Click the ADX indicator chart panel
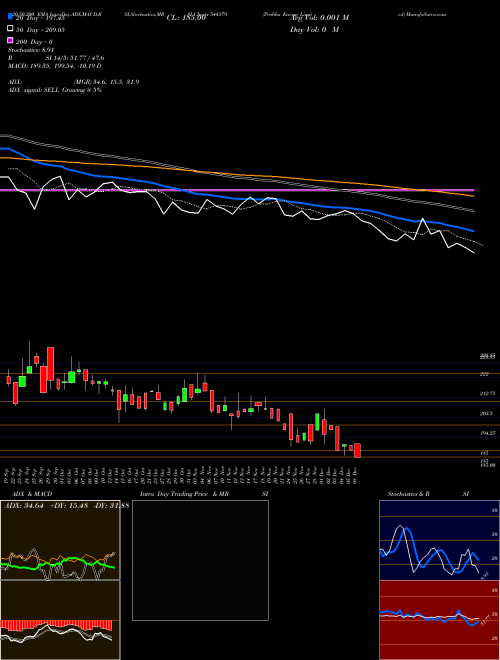This screenshot has height=660, width=500. pos(60,540)
